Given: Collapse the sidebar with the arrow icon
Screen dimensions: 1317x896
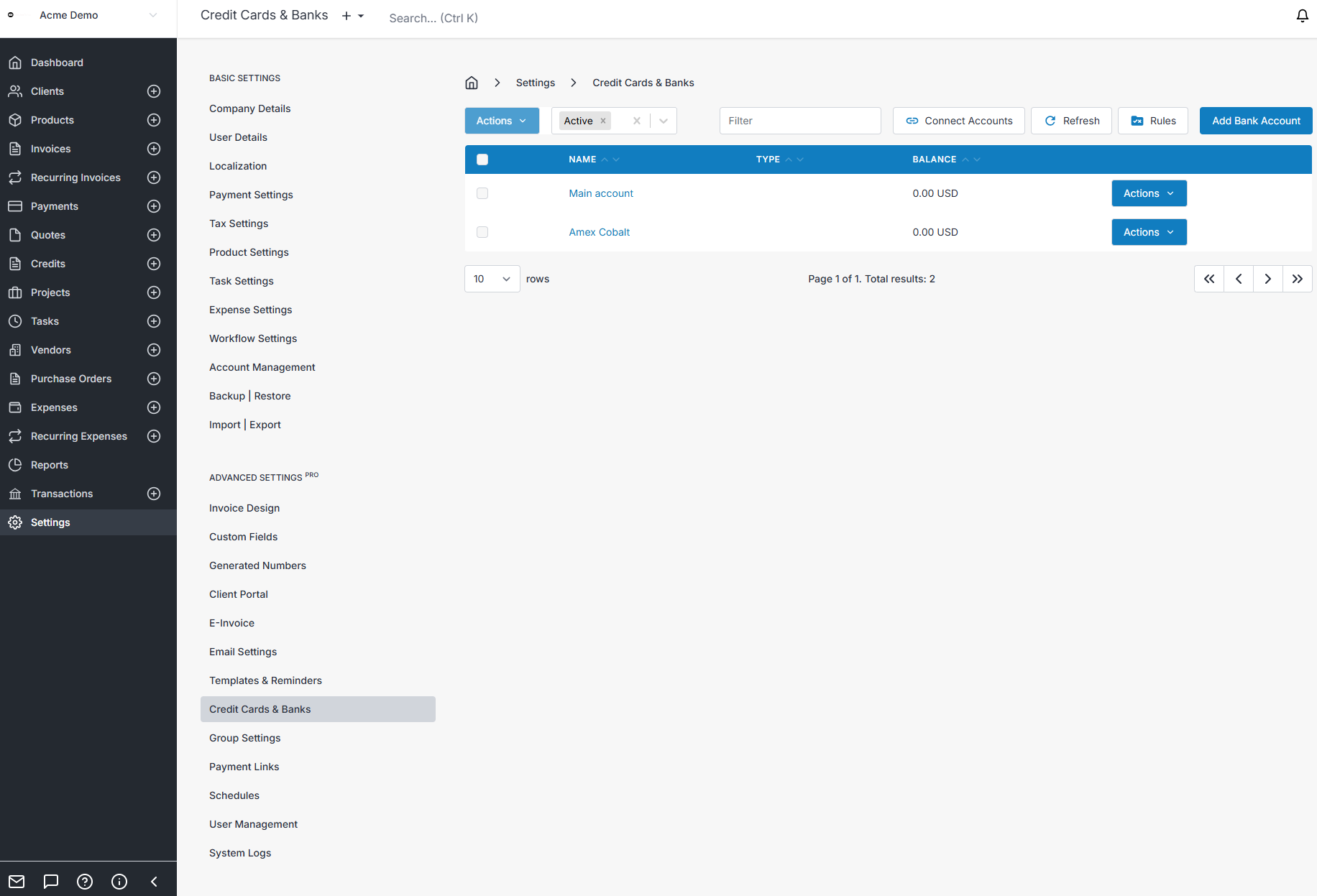Looking at the screenshot, I should (154, 882).
